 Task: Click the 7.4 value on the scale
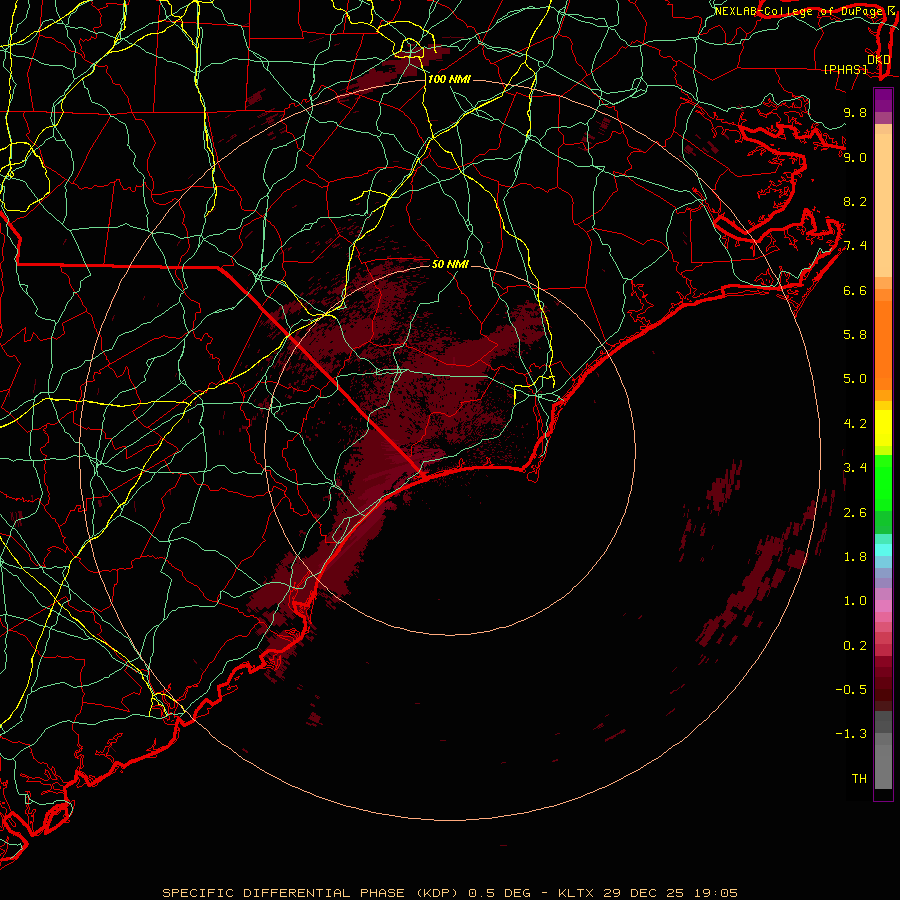tap(855, 246)
